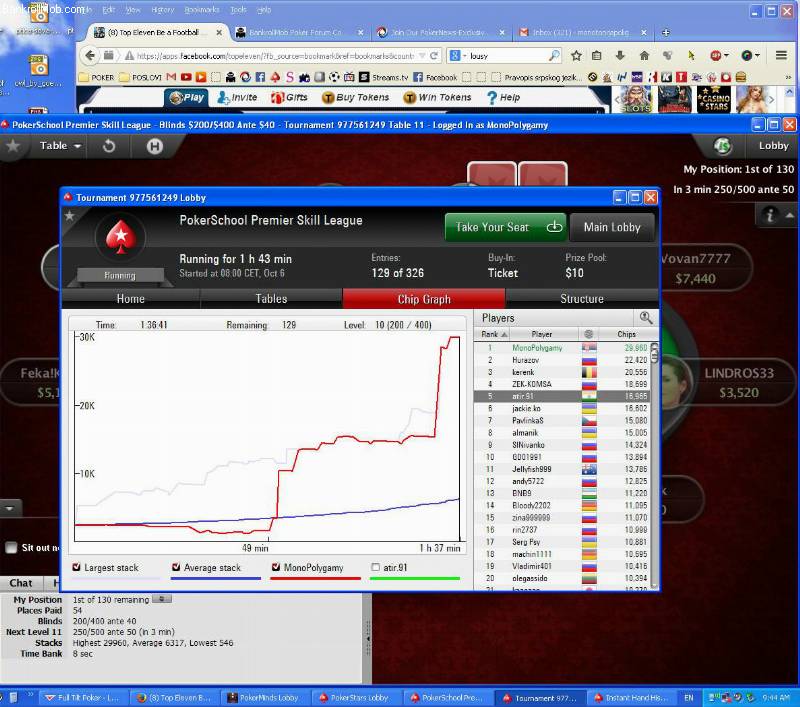Click the EN language indicator in the taskbar
Viewport: 800px width, 707px height.
(x=688, y=697)
